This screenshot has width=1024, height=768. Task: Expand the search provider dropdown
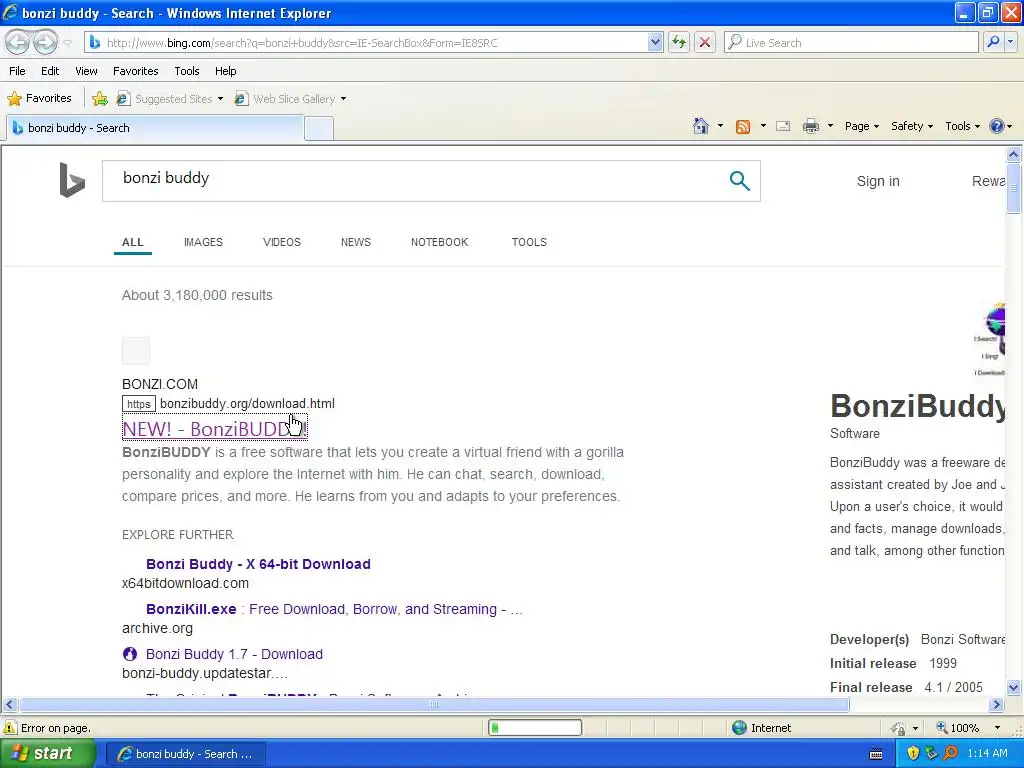(1010, 42)
